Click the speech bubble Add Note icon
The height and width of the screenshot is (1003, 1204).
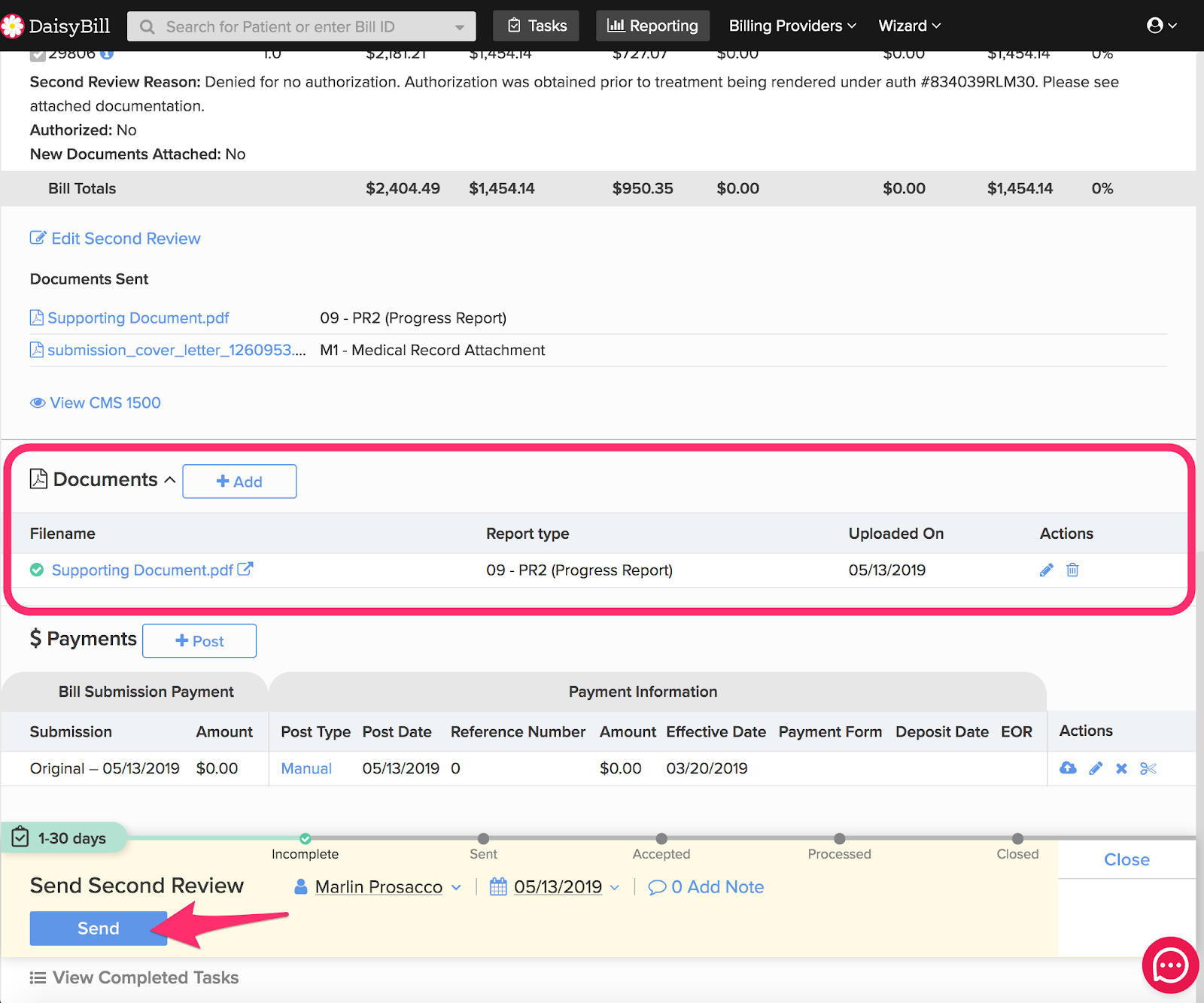[x=657, y=887]
